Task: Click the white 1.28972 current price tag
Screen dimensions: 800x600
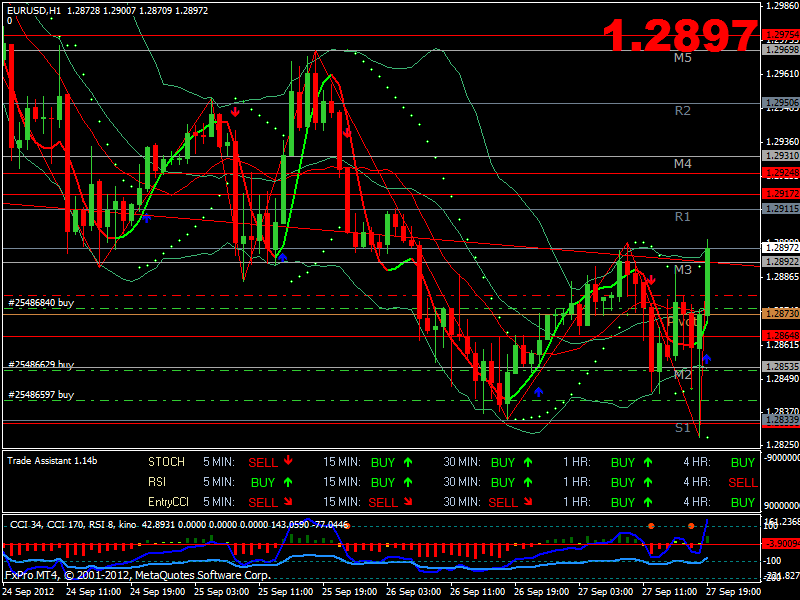Action: pos(781,248)
